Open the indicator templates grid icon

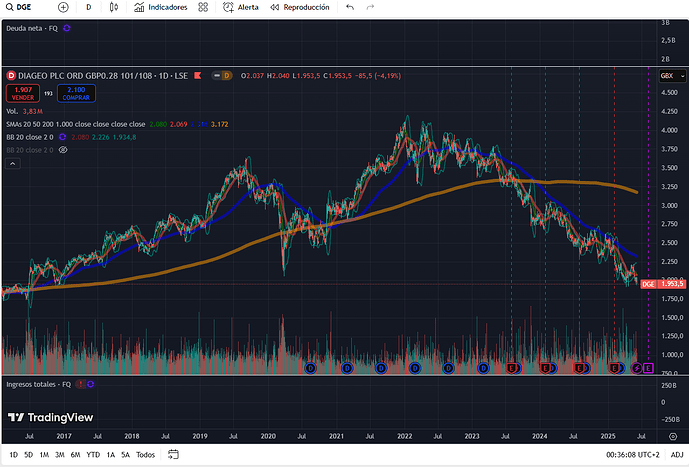point(203,7)
